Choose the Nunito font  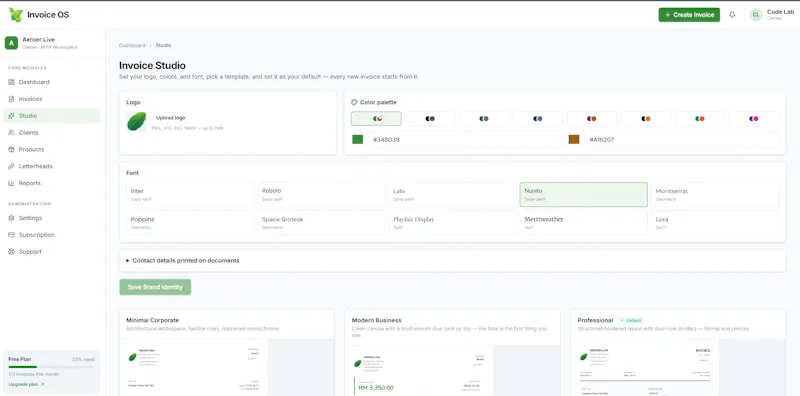[x=584, y=194]
